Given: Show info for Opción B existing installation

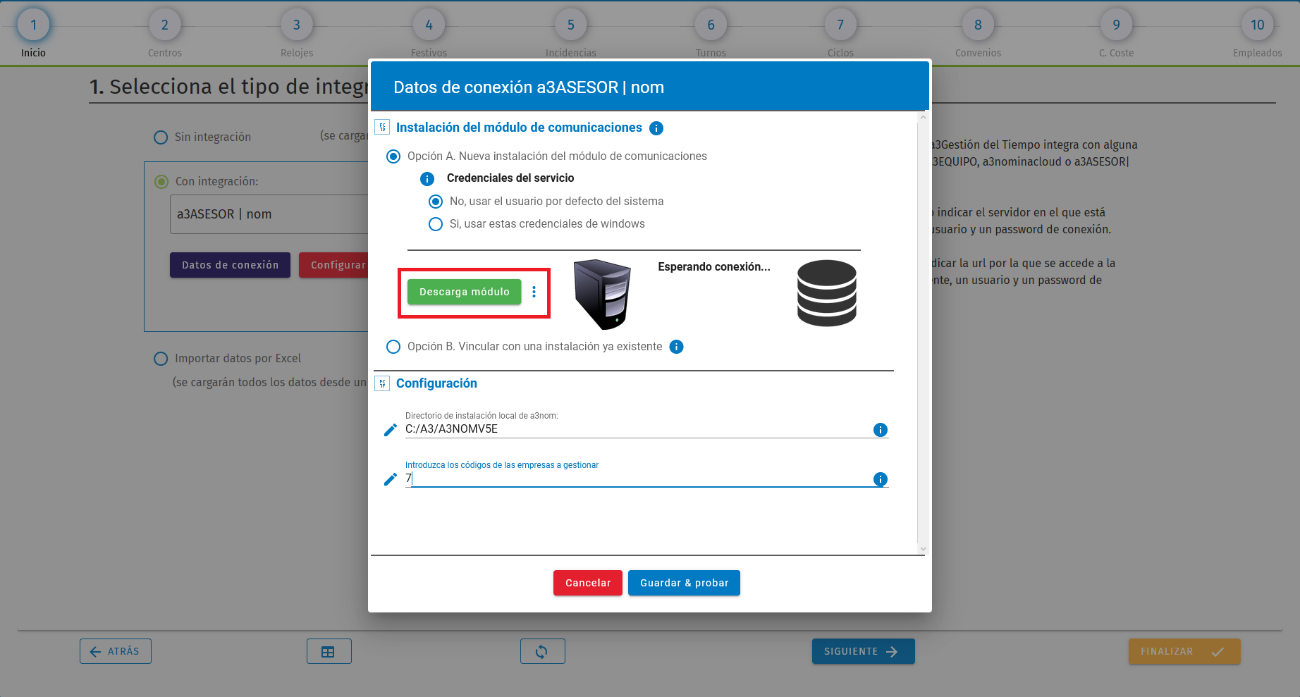Looking at the screenshot, I should pos(676,347).
